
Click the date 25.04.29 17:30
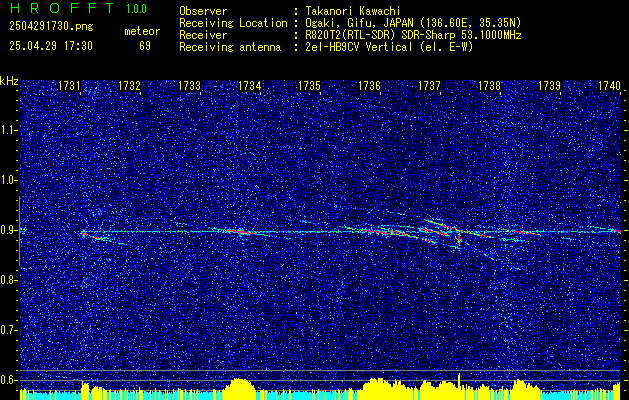pos(51,46)
